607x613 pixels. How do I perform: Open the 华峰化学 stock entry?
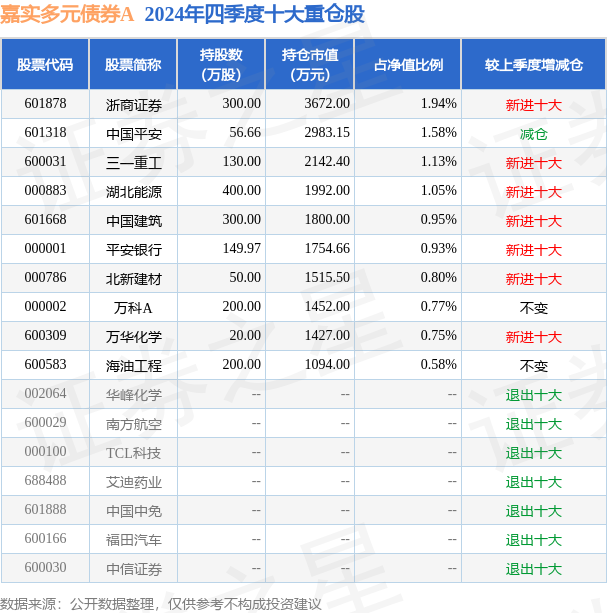(x=134, y=395)
